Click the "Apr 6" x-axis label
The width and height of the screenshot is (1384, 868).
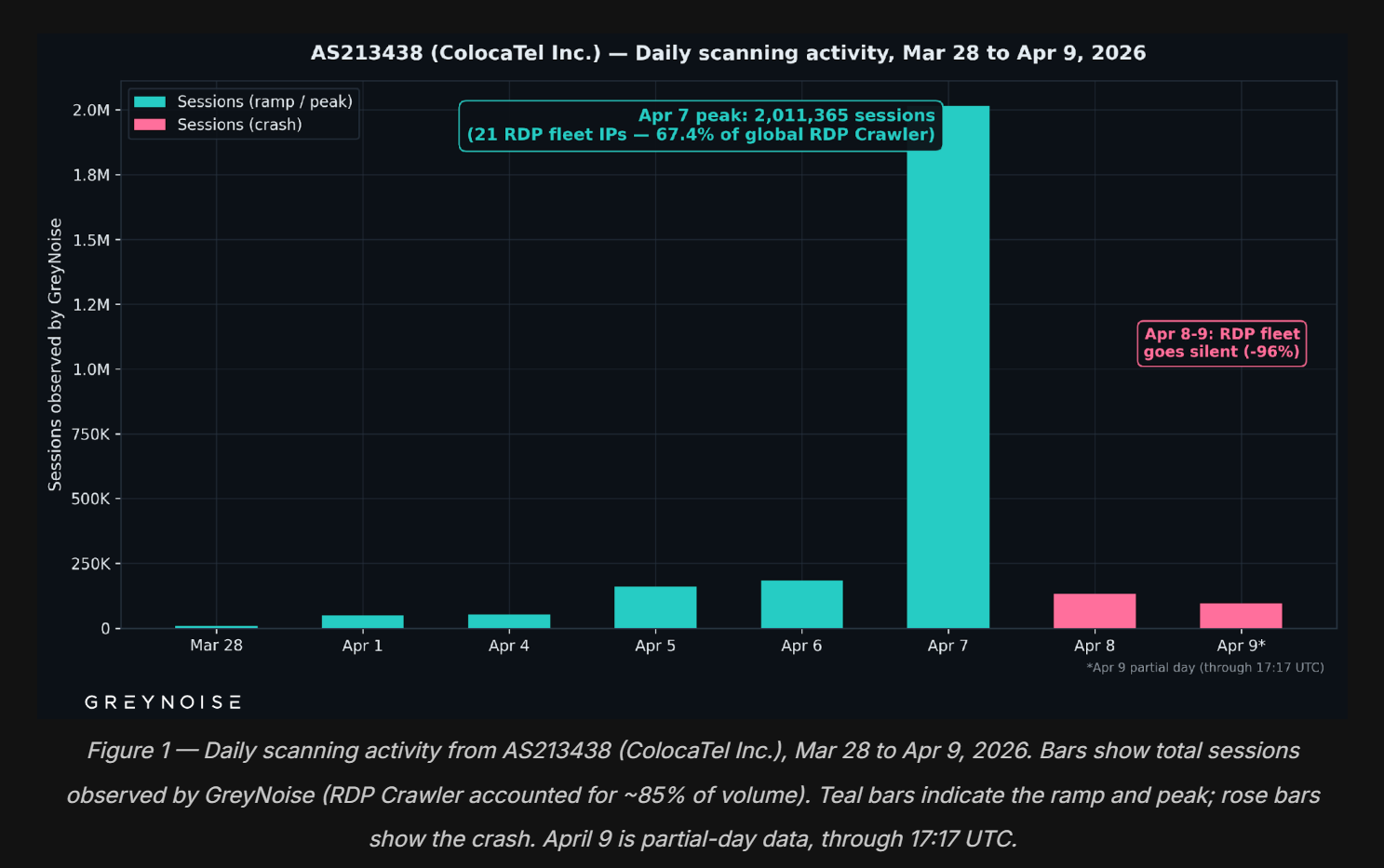click(801, 646)
